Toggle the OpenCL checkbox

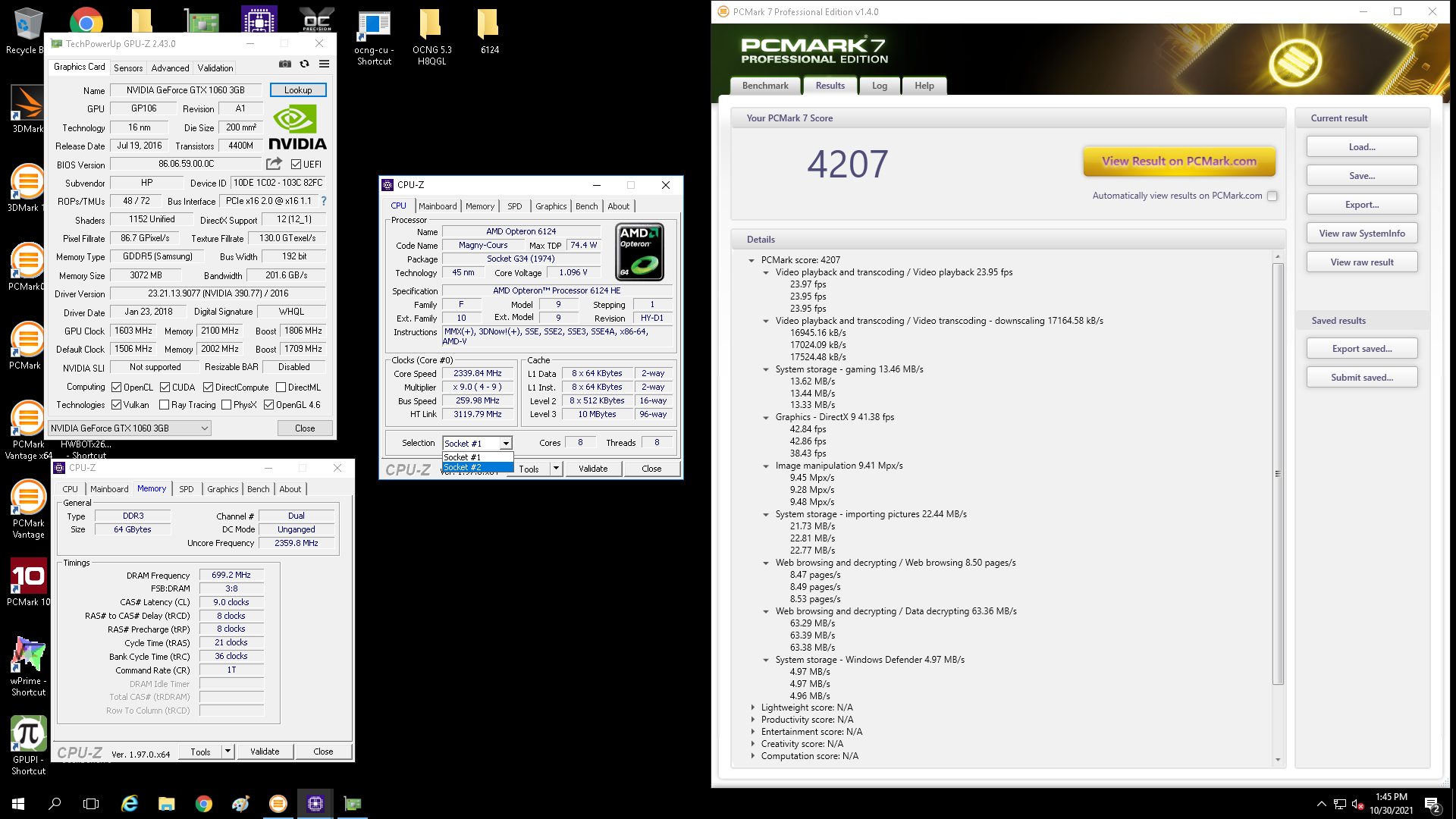click(117, 388)
